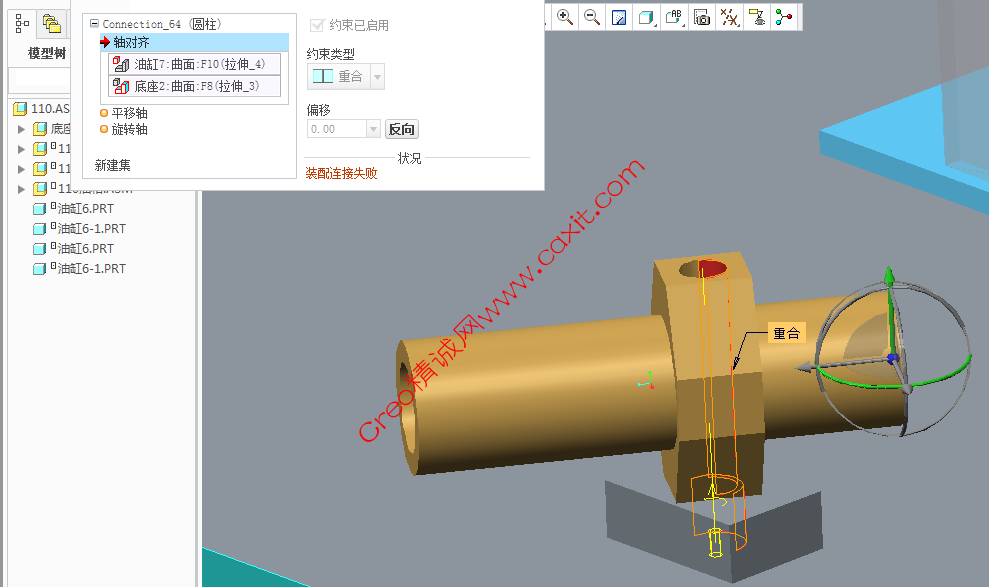Click the Zoom In magnifier icon
The image size is (989, 587).
(x=565, y=17)
